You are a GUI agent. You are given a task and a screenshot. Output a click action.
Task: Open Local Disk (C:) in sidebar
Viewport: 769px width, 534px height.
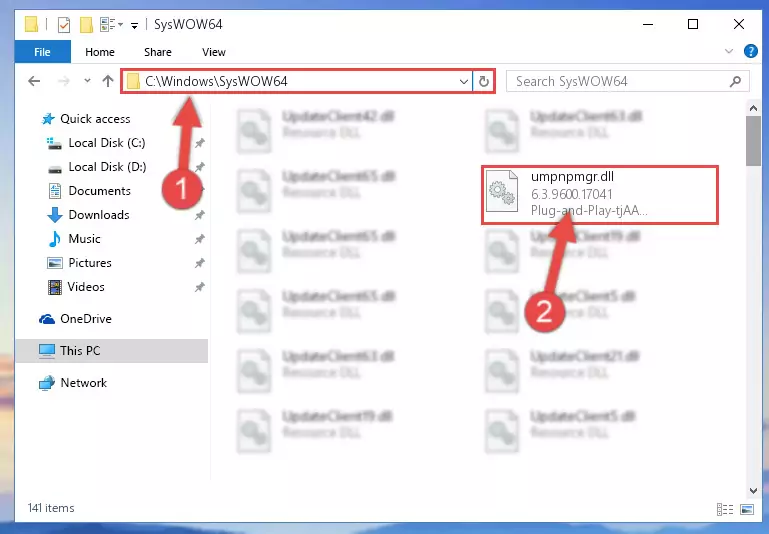pyautogui.click(x=107, y=143)
